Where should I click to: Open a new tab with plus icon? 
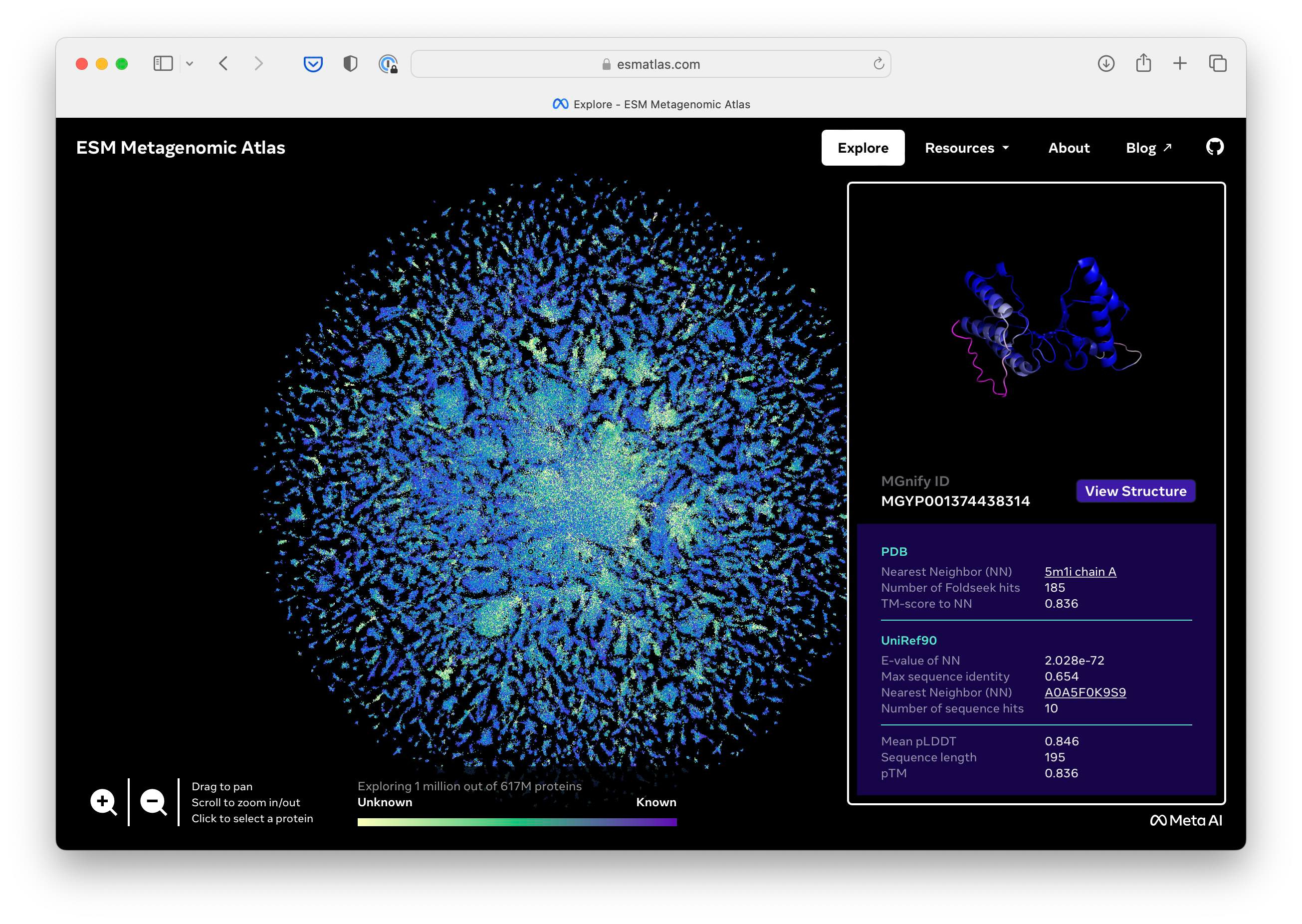1180,64
